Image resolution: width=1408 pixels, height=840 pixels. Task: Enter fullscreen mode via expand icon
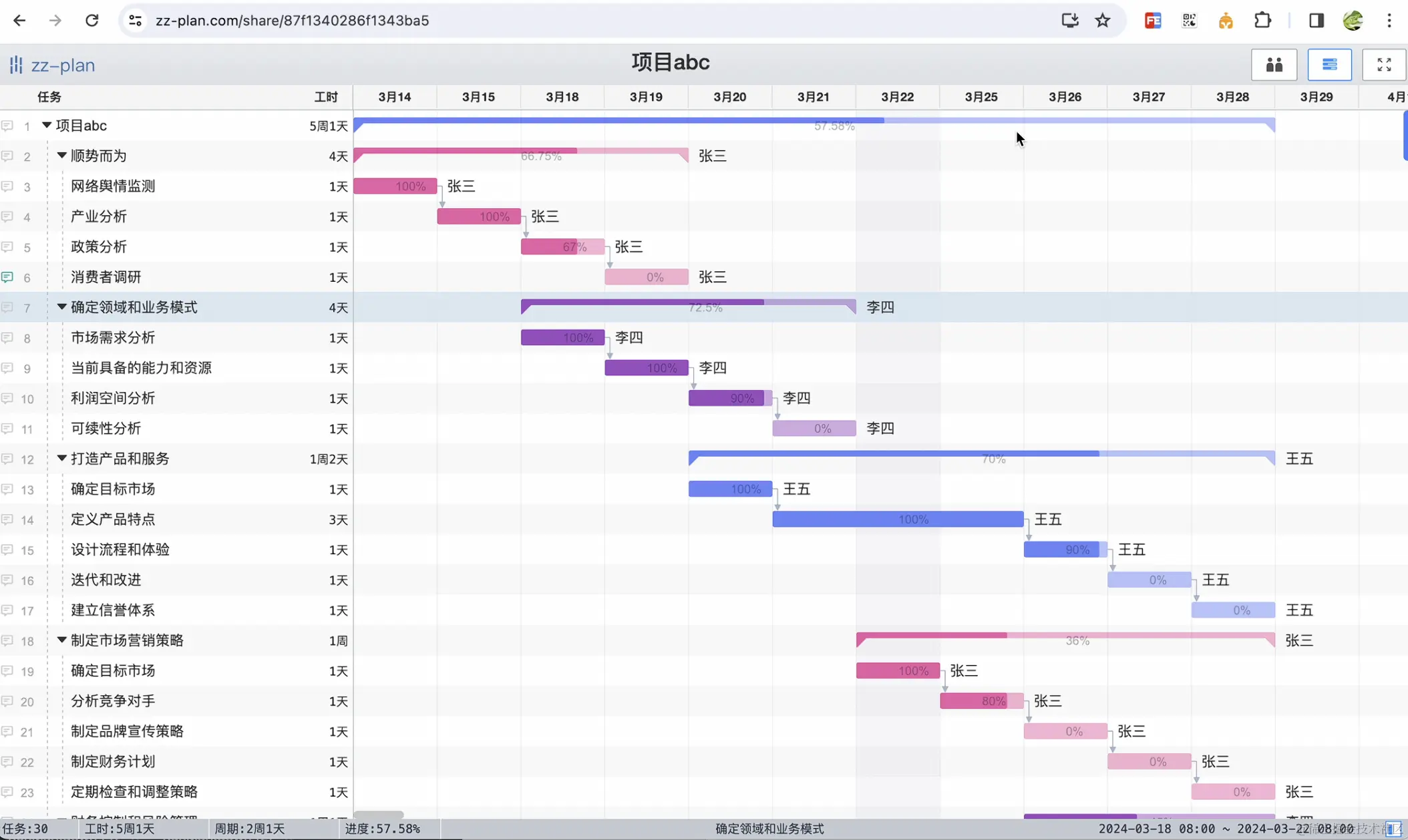[1384, 65]
